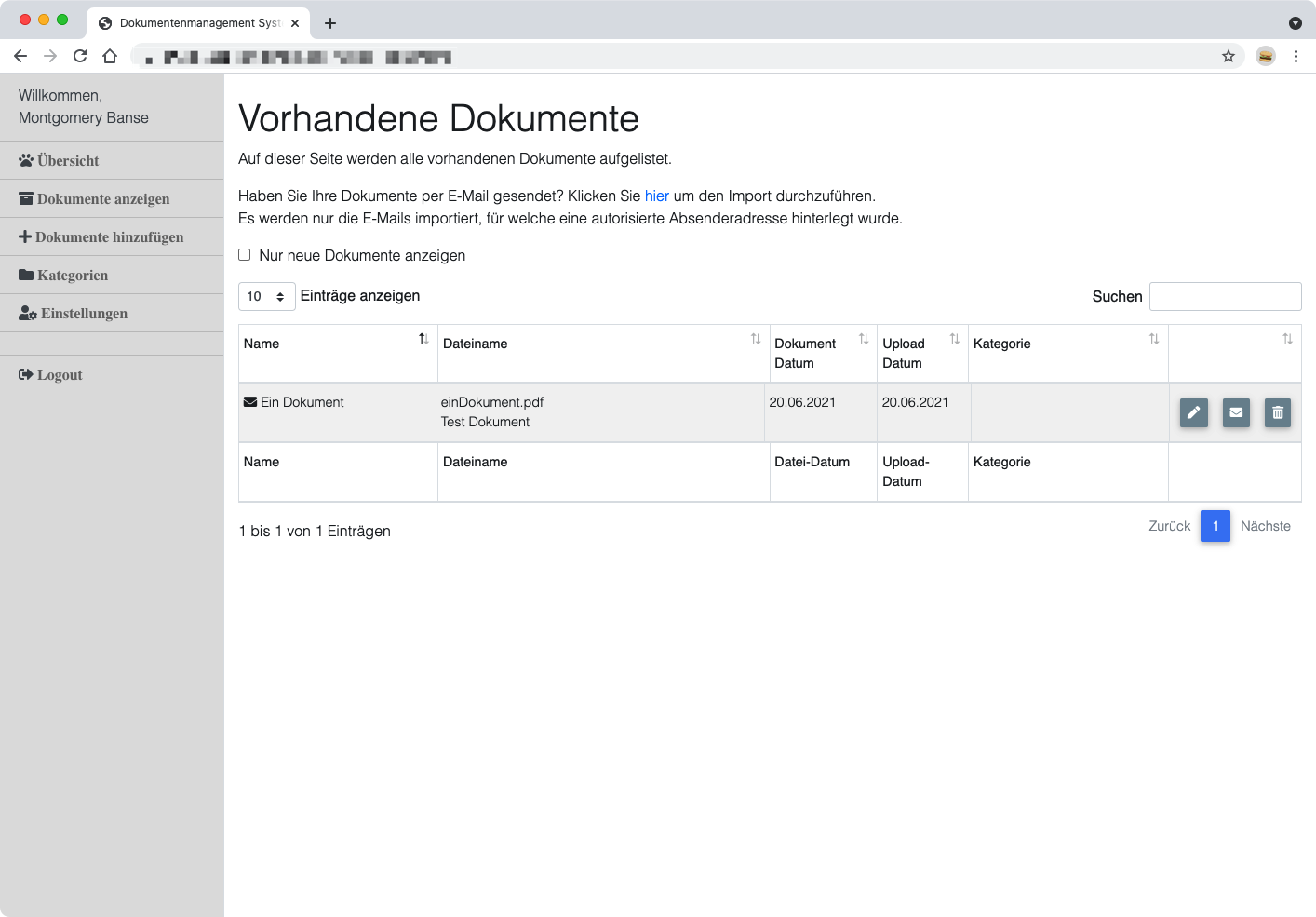Click the Datei-Datum footer label
Viewport: 1316px width, 917px height.
(x=812, y=462)
